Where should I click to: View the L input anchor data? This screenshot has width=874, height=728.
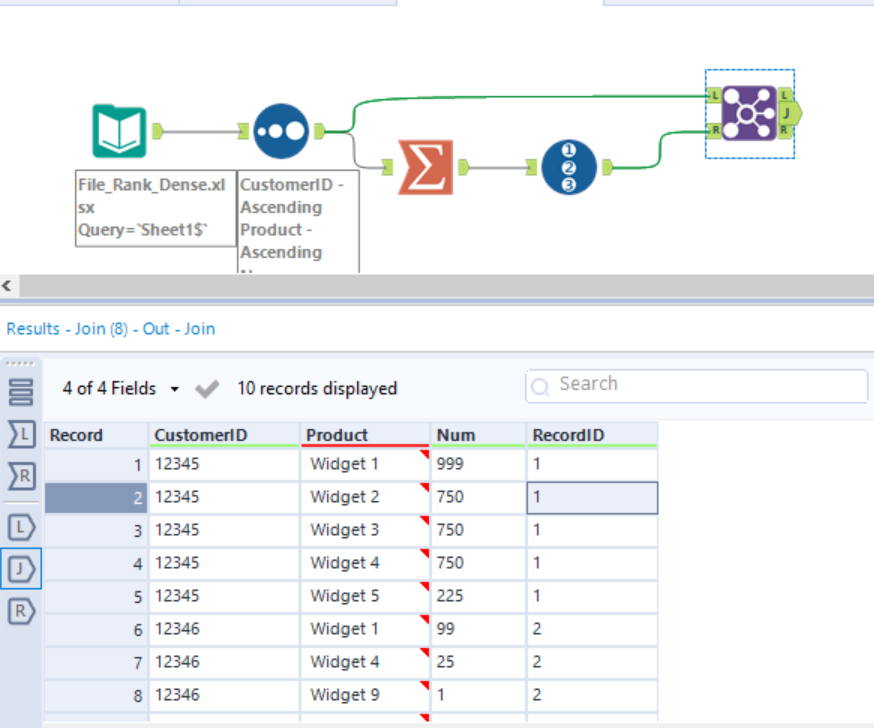[21, 434]
